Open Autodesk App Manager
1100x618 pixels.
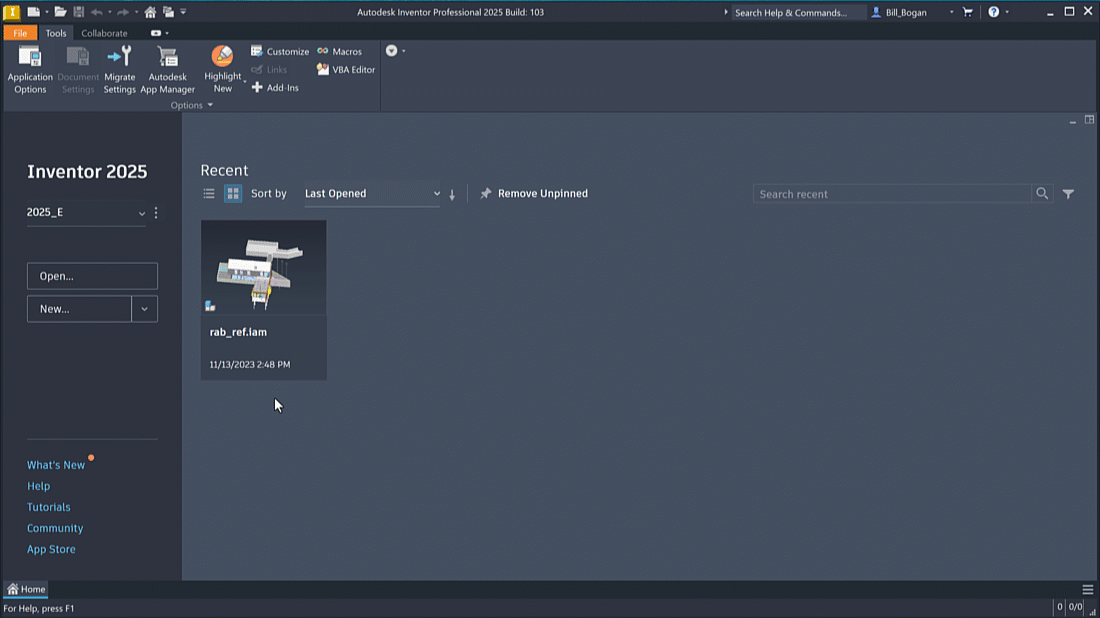coord(167,69)
